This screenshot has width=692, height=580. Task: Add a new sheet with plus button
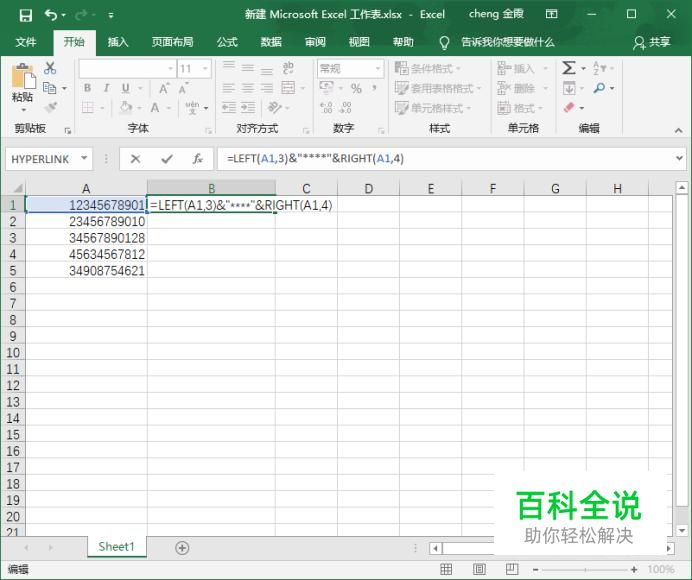pos(182,548)
